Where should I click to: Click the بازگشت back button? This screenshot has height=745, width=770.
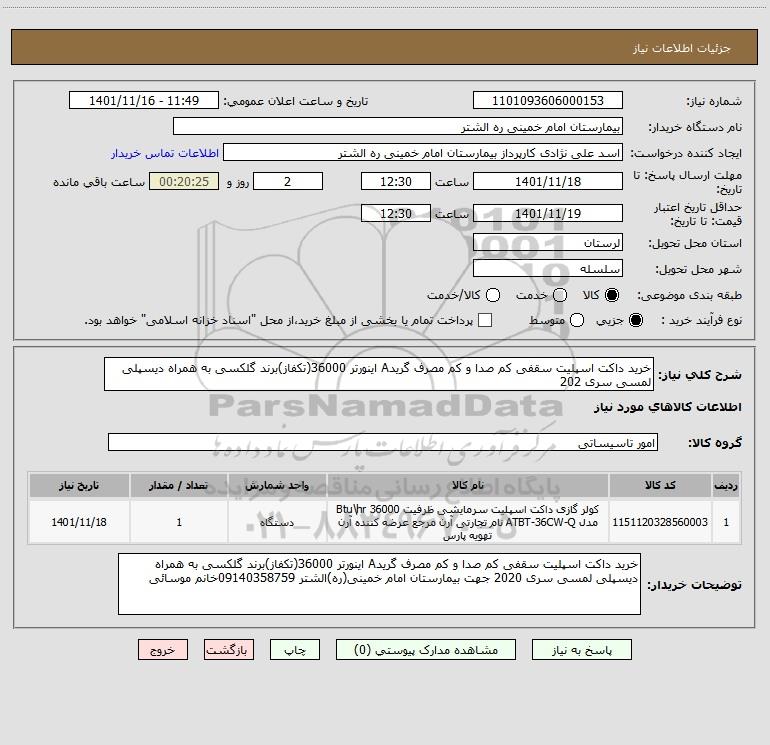(229, 650)
